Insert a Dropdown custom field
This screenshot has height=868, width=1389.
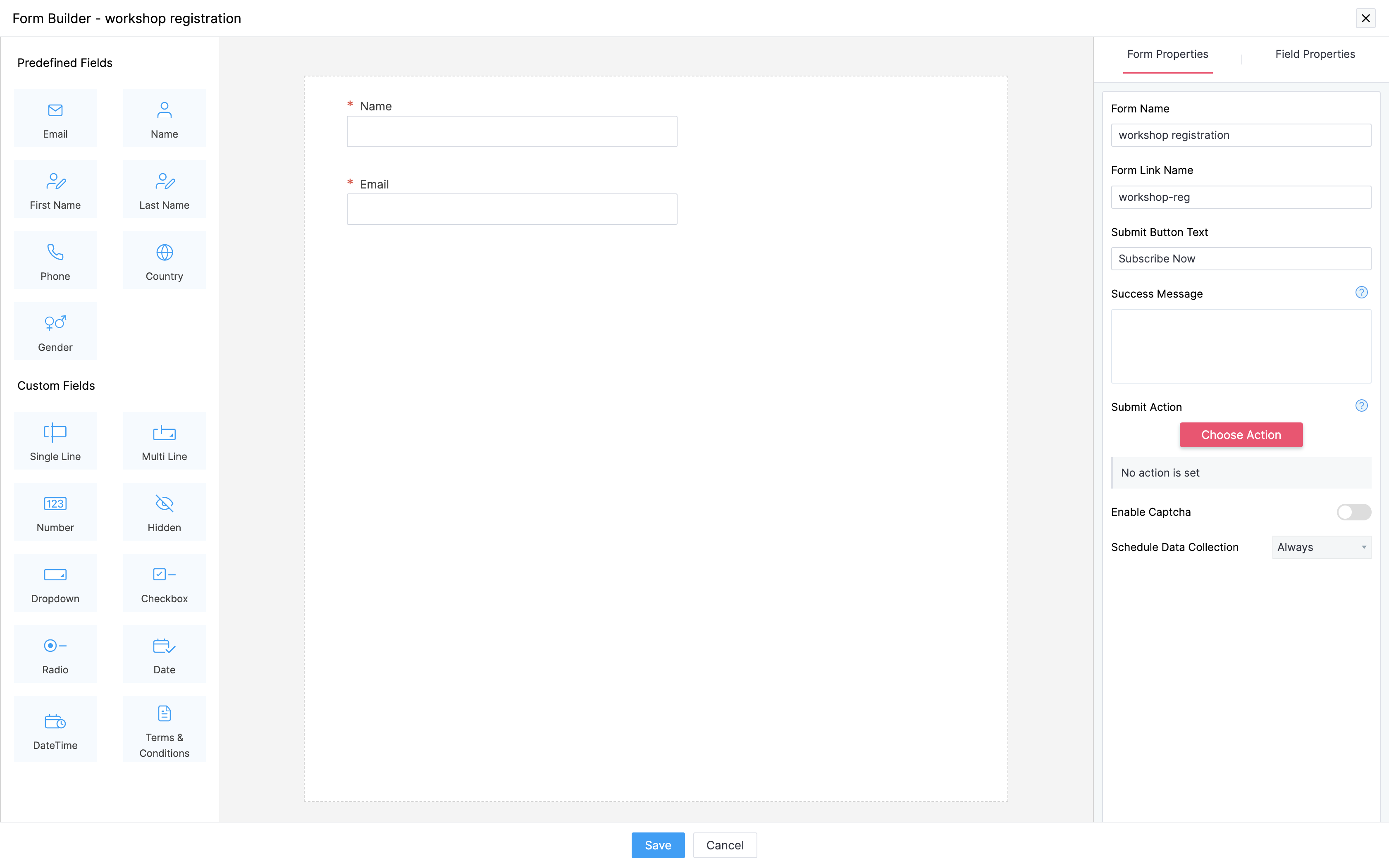(x=55, y=583)
